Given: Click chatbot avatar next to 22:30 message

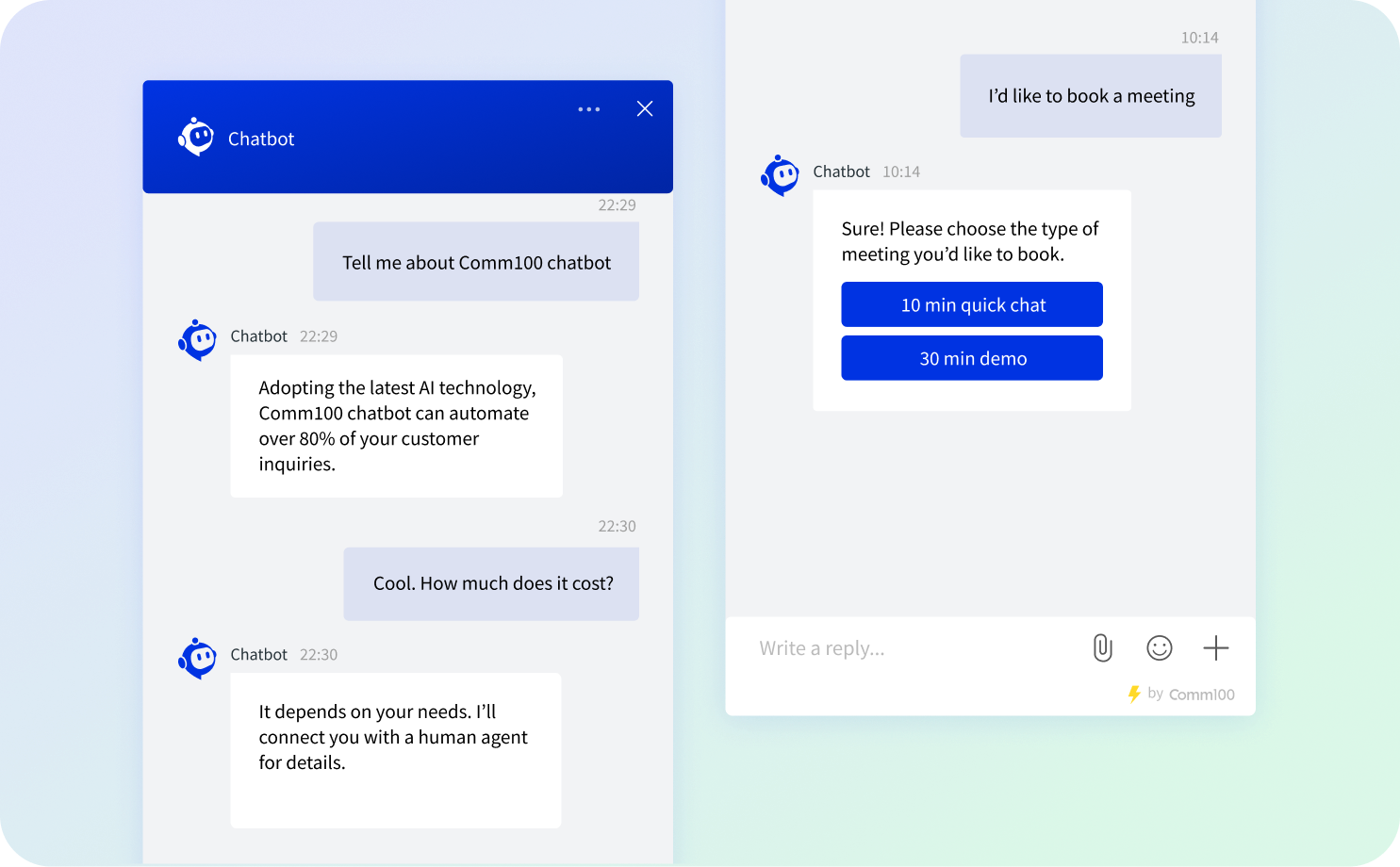Looking at the screenshot, I should click(x=198, y=659).
